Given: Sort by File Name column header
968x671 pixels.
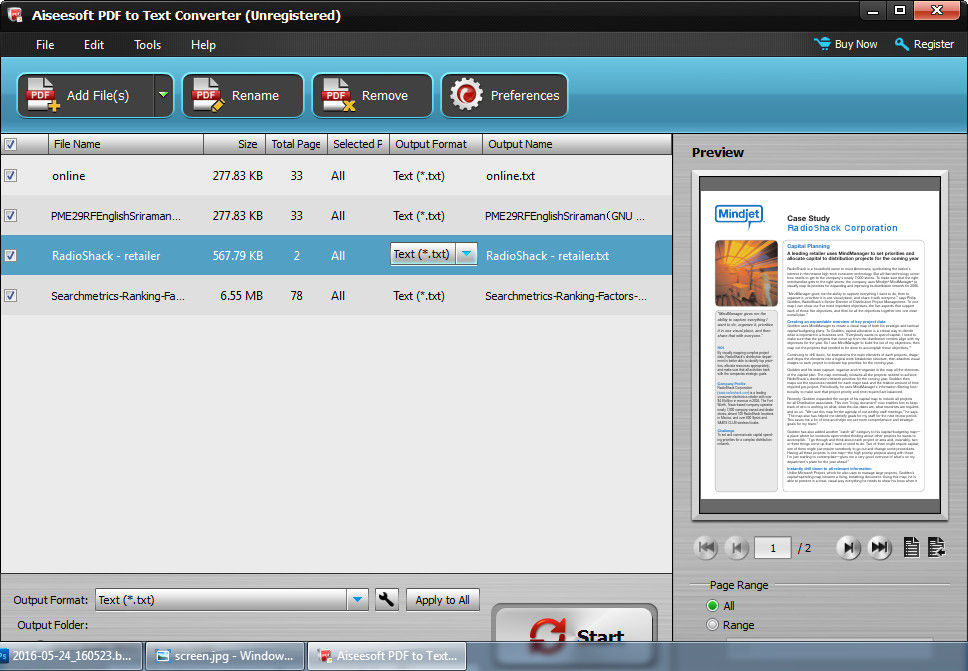Looking at the screenshot, I should click(126, 144).
